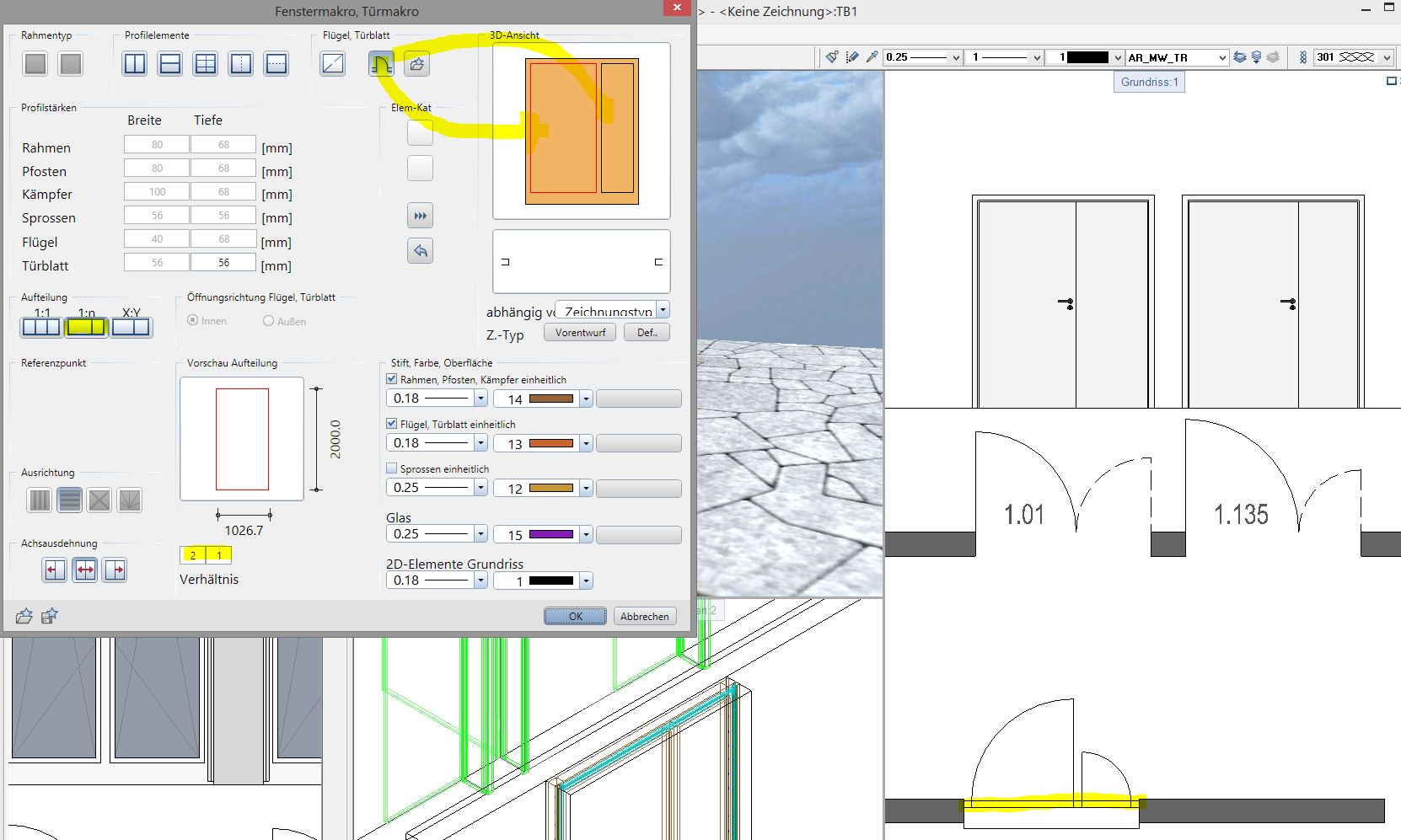The image size is (1401, 840).
Task: Open the Zeichnungstyp dropdown
Action: point(663,311)
